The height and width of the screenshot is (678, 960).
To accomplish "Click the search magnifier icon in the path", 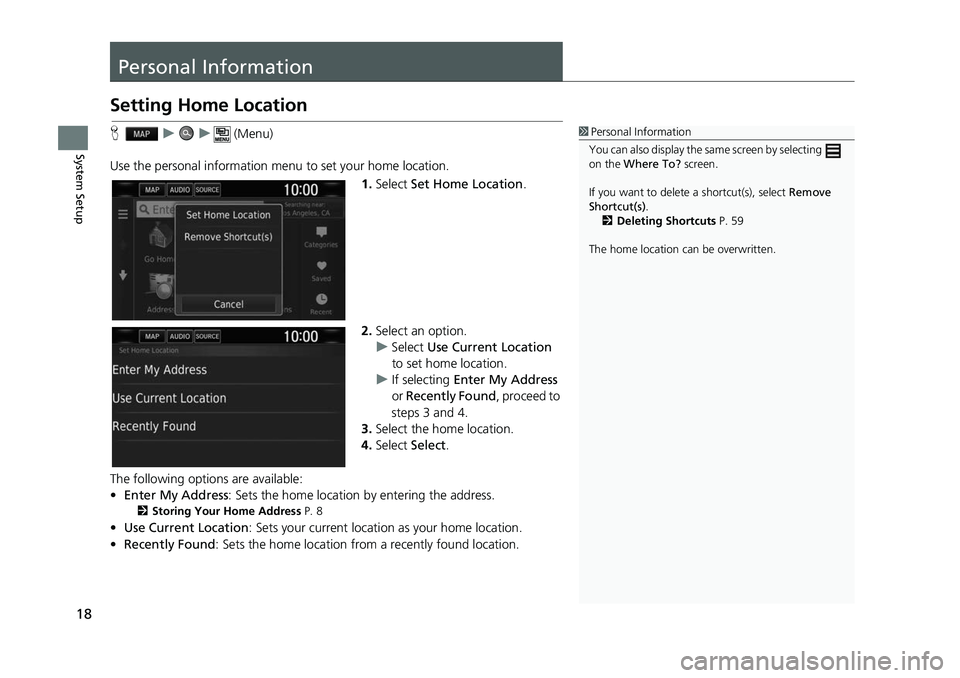I will [x=186, y=134].
